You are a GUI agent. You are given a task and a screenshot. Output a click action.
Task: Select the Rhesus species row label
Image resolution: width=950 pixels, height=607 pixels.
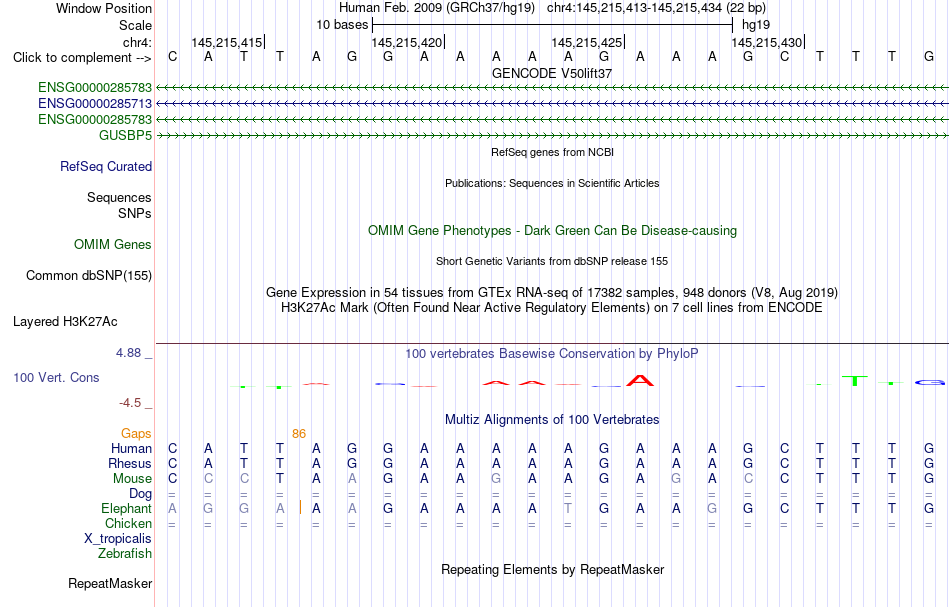130,464
